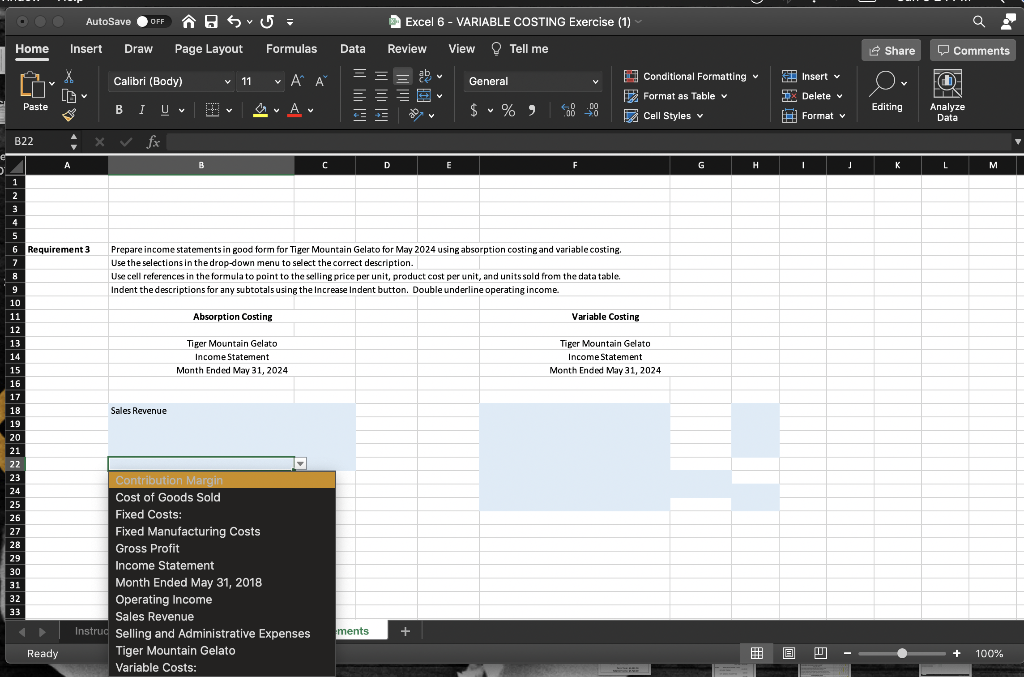Click the Redo arrow icon
This screenshot has width=1024, height=677.
coord(266,22)
